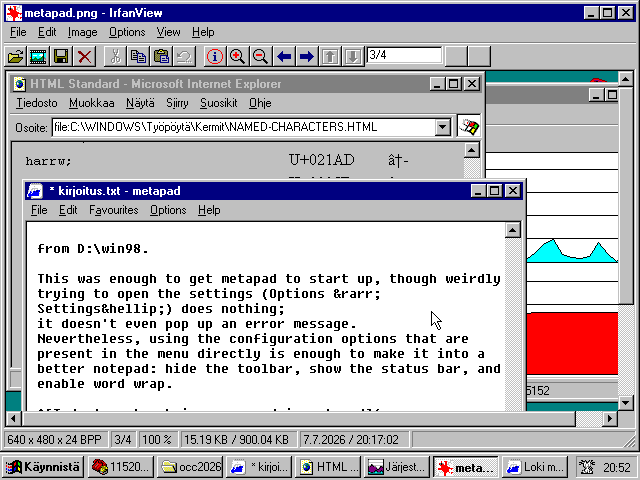Click metapad Options menu
This screenshot has height=480, width=640.
tap(168, 210)
